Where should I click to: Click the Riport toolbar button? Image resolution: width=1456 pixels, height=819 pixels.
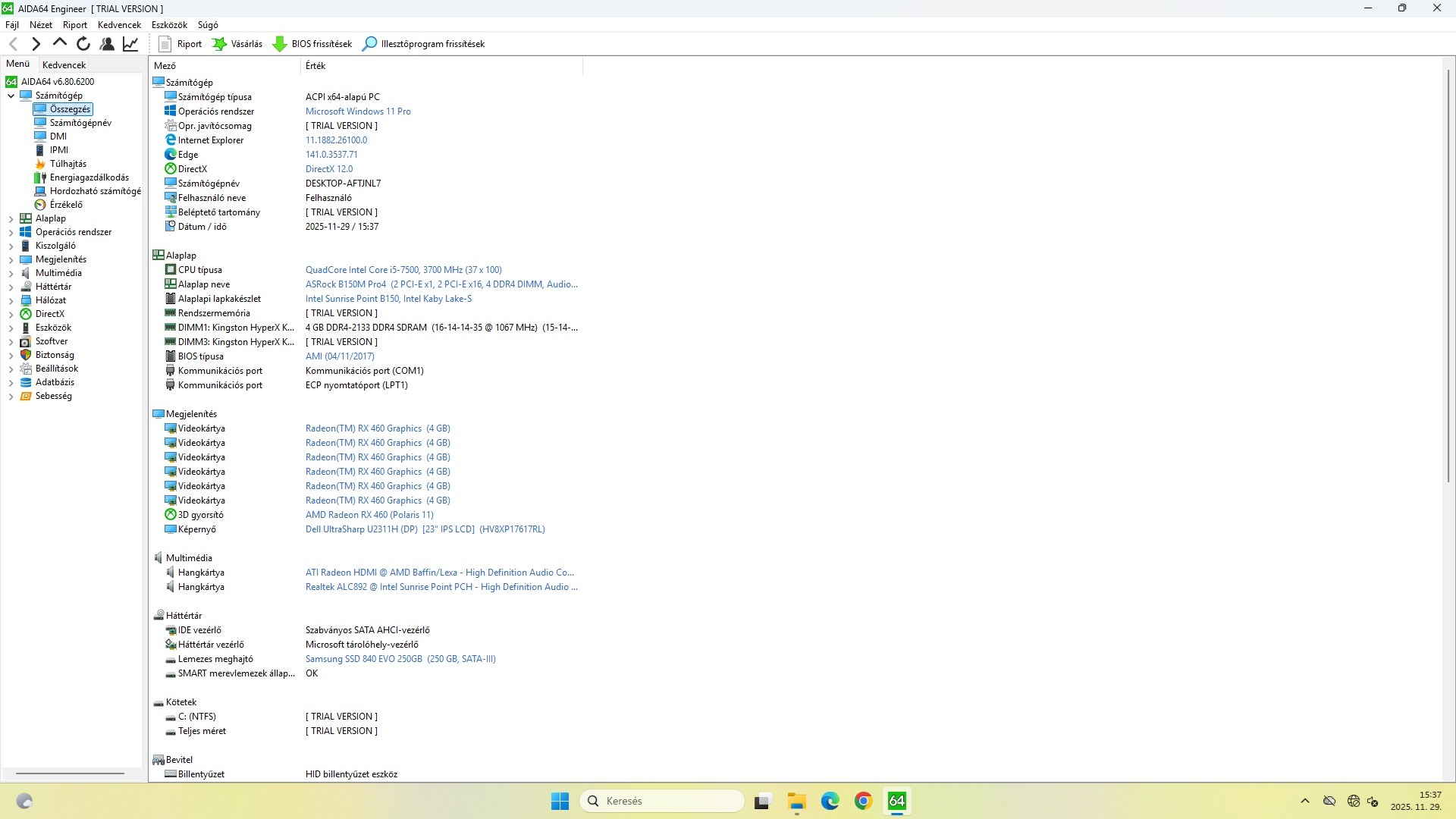click(180, 44)
